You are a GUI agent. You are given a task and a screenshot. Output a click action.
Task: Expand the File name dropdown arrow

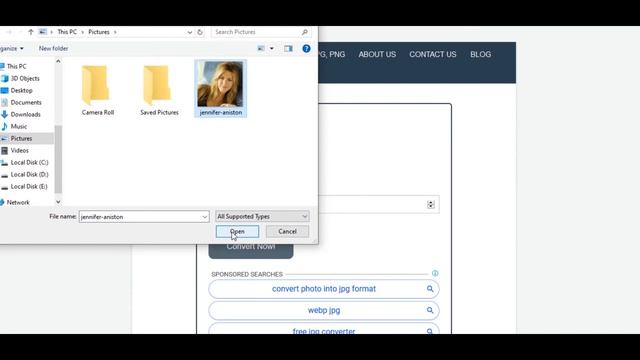(205, 217)
